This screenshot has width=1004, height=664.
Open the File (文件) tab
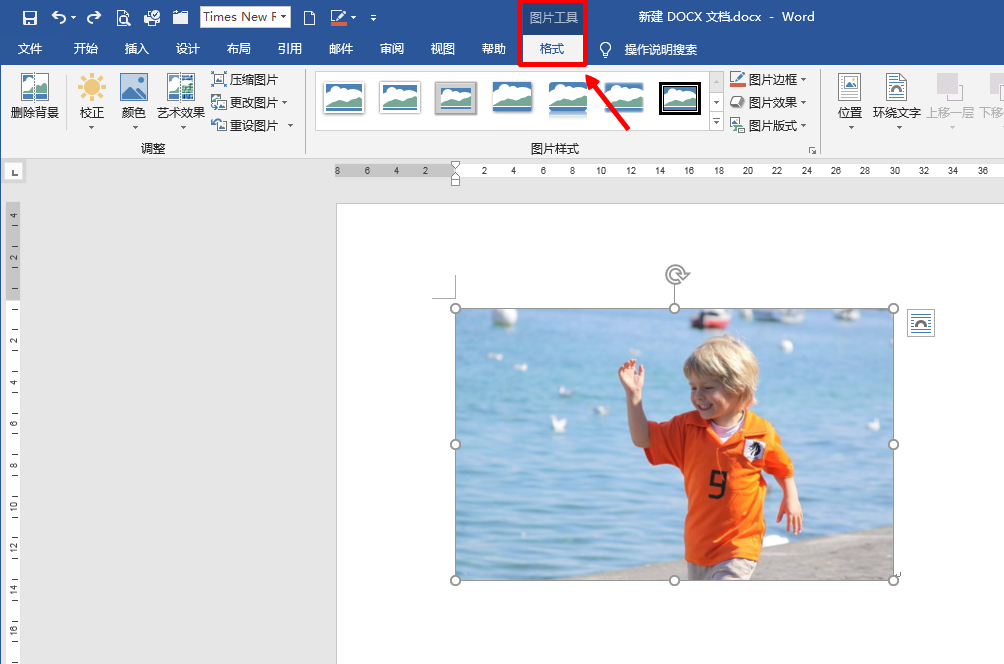[30, 49]
